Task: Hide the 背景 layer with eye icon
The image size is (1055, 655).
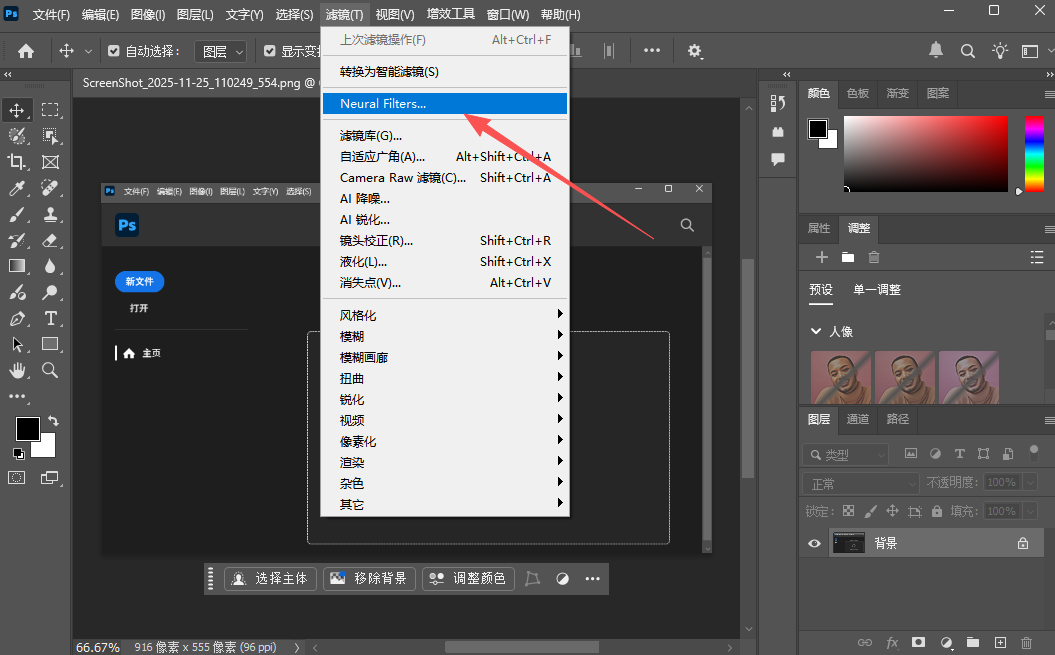Action: point(814,543)
